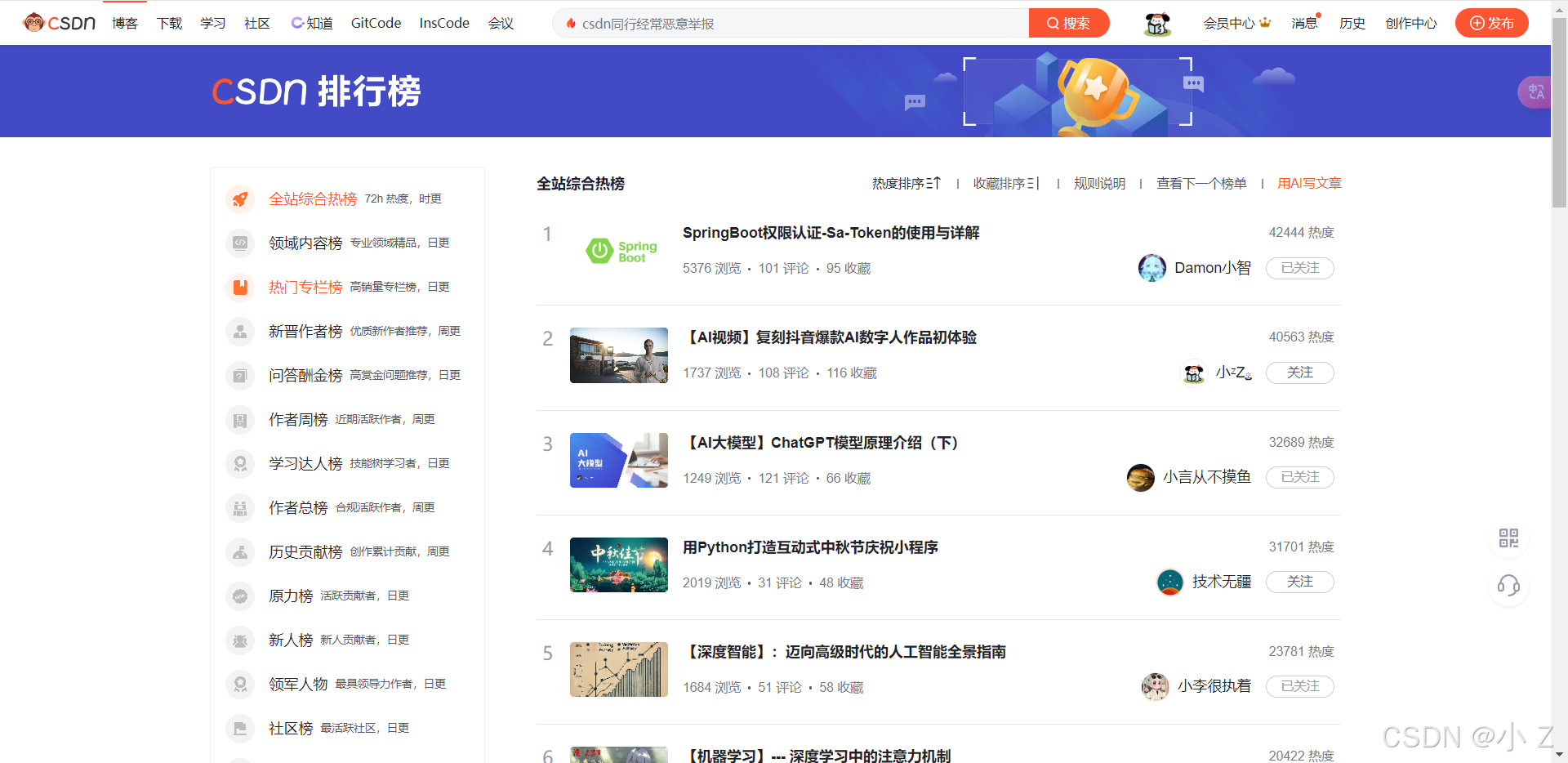Sort list by 收藏排序
Viewport: 1568px width, 763px height.
pos(1006,184)
